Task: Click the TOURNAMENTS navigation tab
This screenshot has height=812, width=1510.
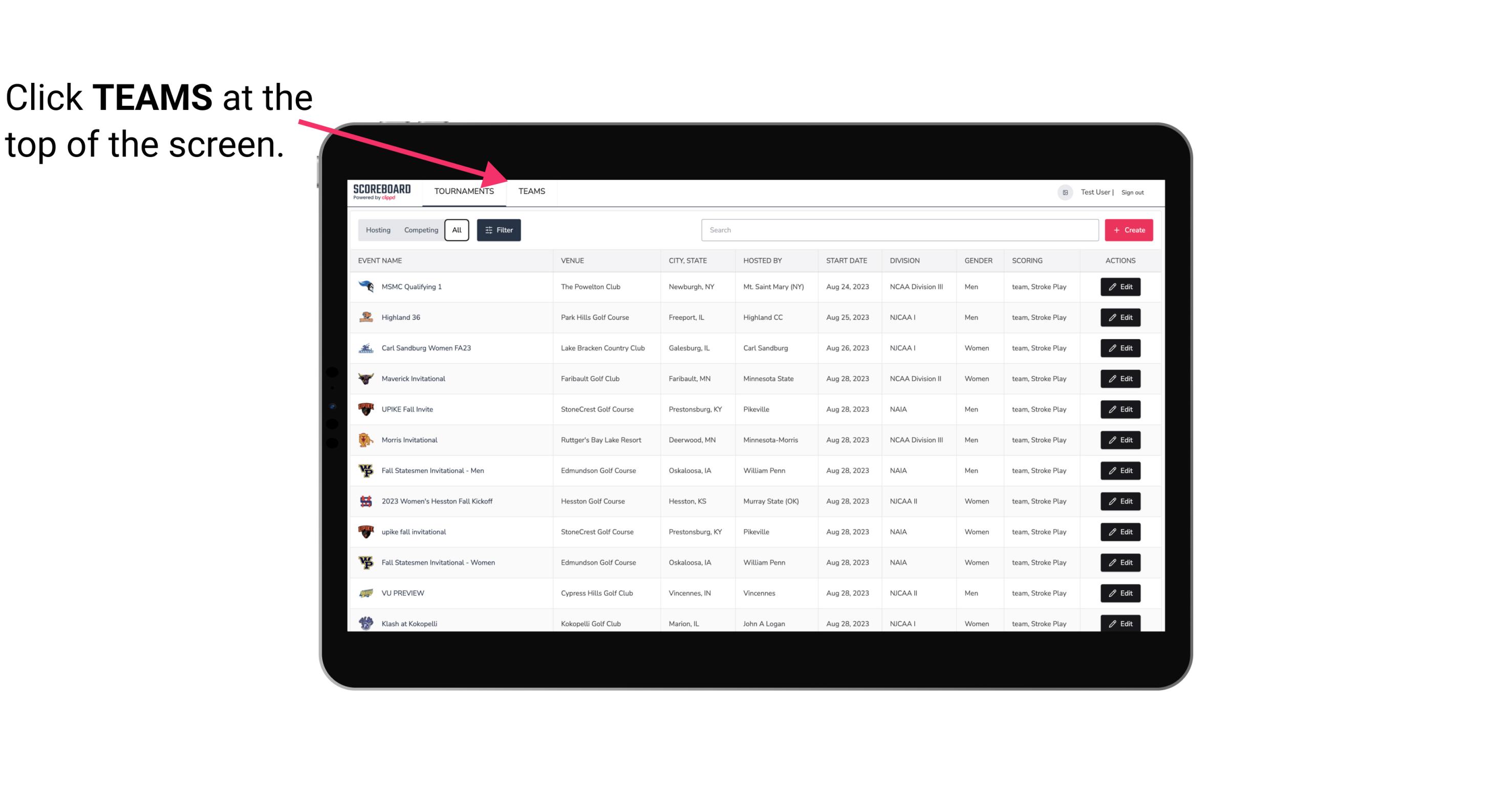Action: point(464,191)
